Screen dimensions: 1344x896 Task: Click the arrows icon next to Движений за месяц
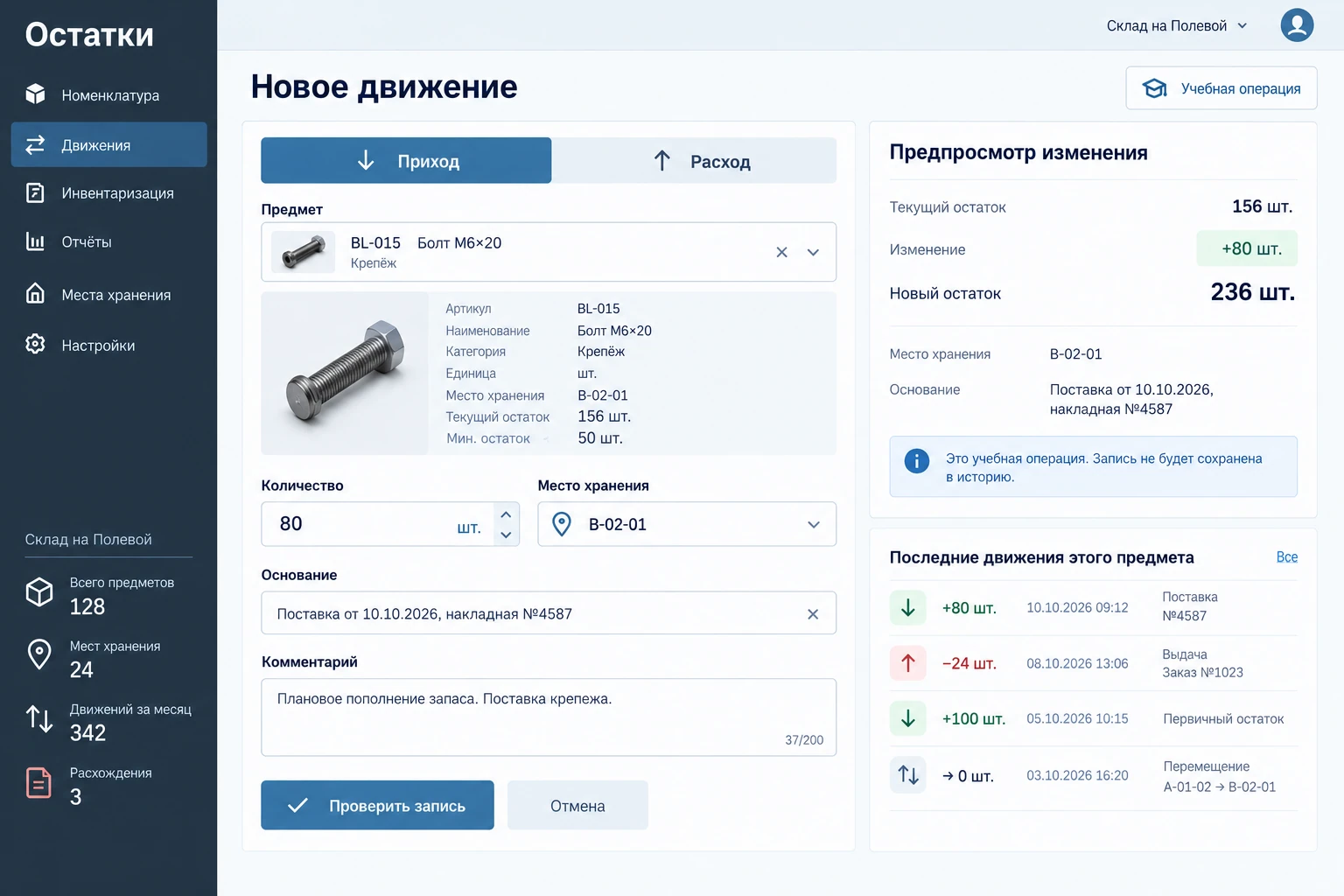39,718
